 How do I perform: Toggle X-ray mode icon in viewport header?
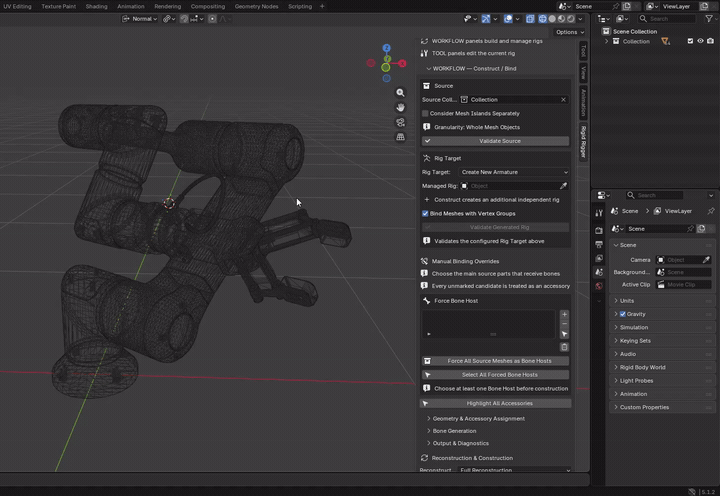coord(530,19)
